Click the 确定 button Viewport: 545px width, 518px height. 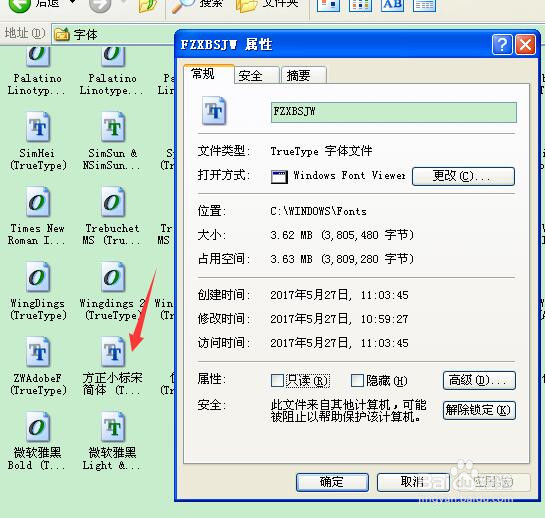pyautogui.click(x=332, y=482)
